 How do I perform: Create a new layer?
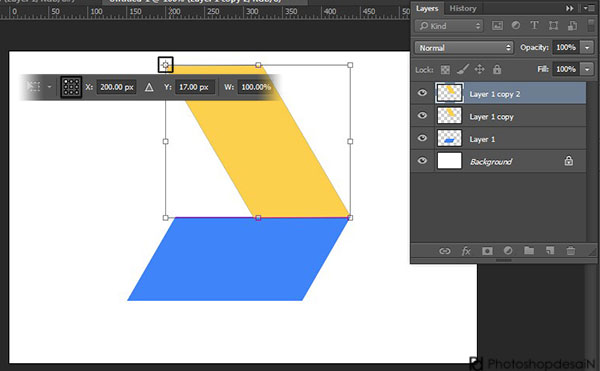click(x=550, y=251)
